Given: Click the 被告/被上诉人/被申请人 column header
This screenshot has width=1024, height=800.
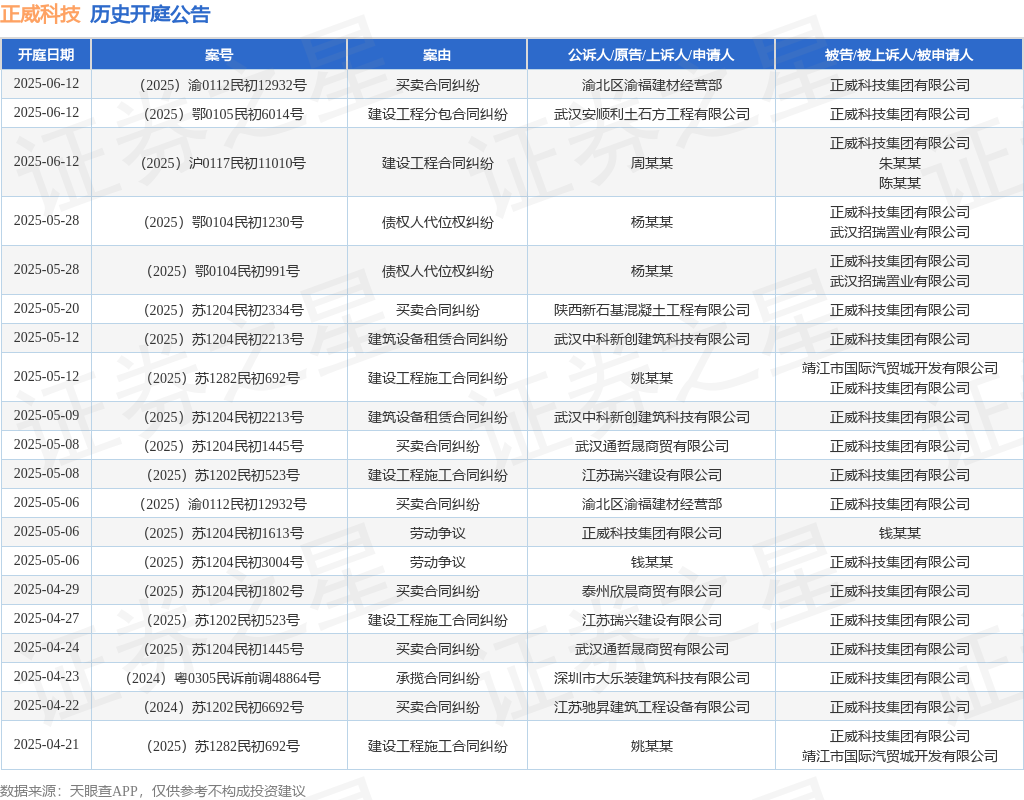Looking at the screenshot, I should pyautogui.click(x=899, y=55).
